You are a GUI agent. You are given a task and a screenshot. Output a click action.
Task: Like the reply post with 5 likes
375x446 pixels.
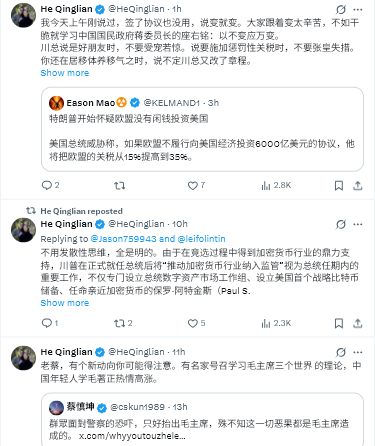coord(196,323)
